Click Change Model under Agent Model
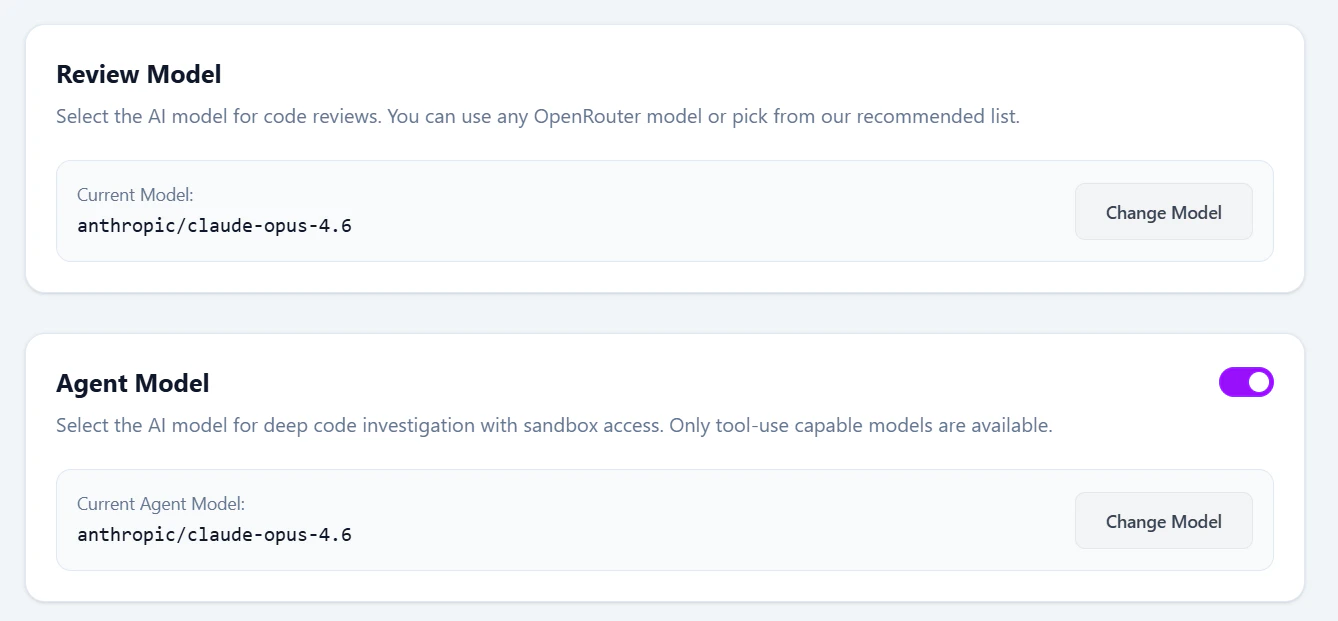 point(1163,521)
